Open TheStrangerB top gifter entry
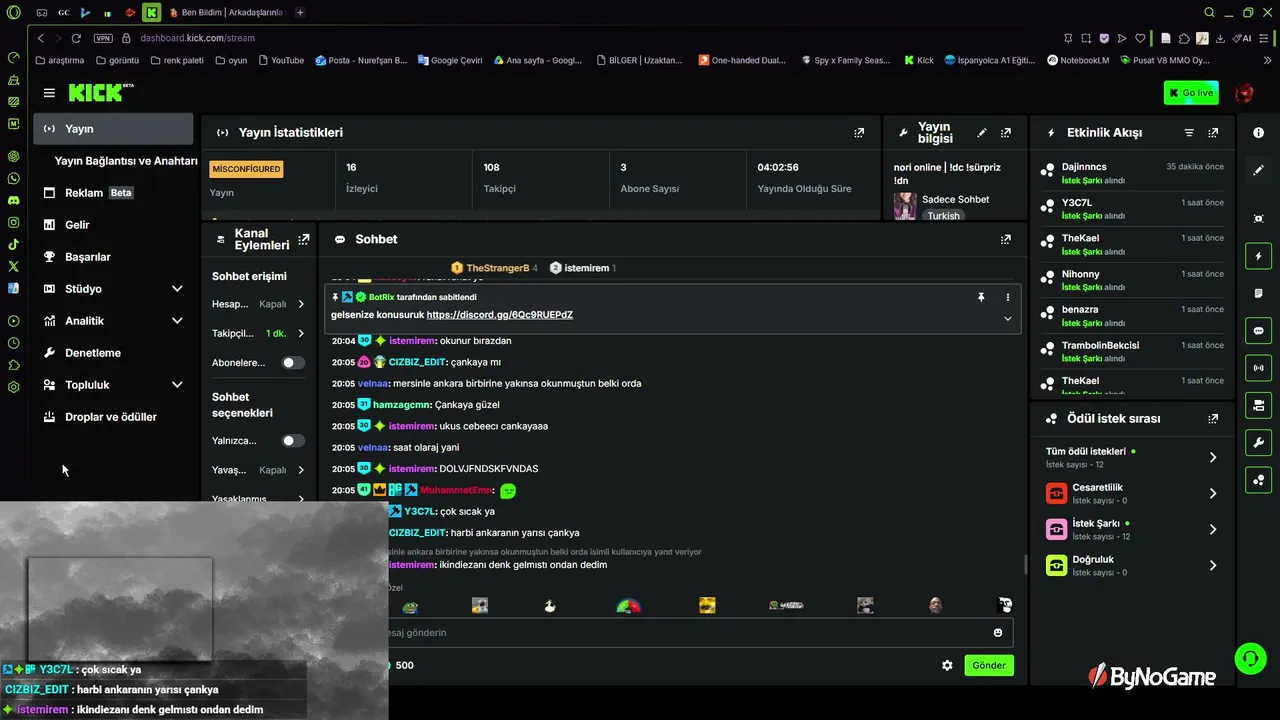This screenshot has width=1280, height=720. tap(494, 268)
